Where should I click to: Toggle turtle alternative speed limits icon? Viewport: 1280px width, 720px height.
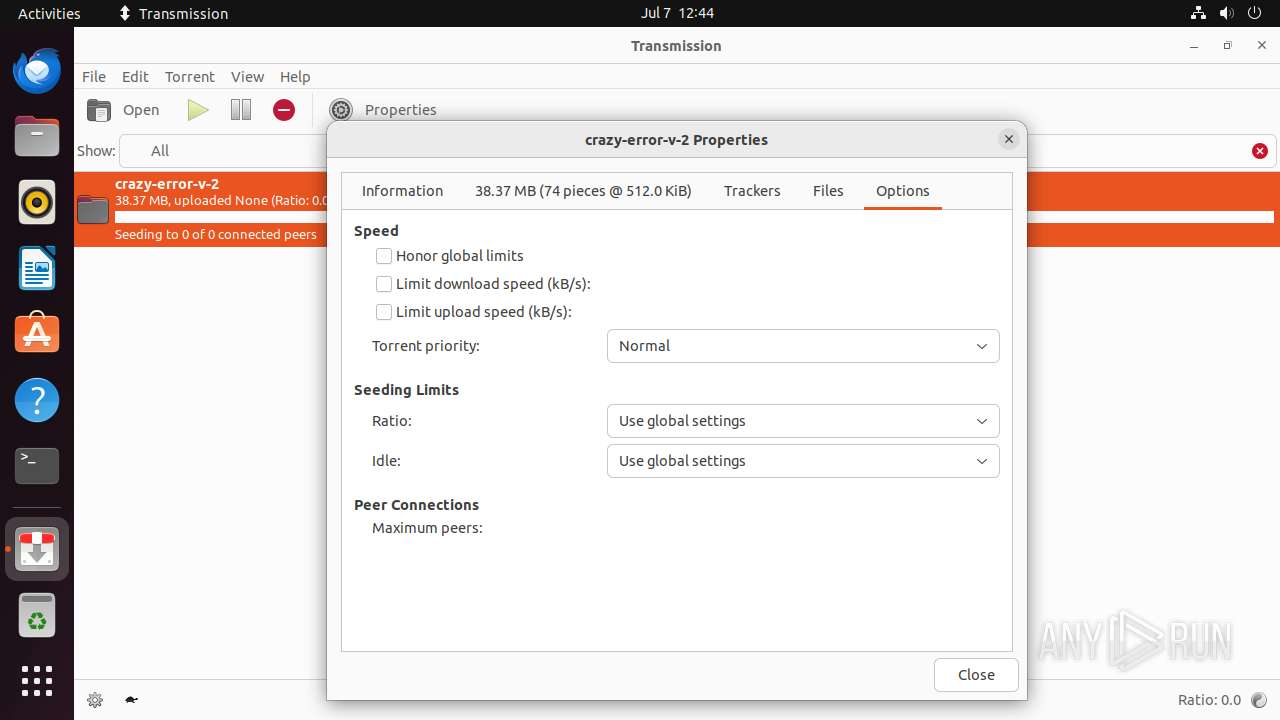tap(131, 700)
